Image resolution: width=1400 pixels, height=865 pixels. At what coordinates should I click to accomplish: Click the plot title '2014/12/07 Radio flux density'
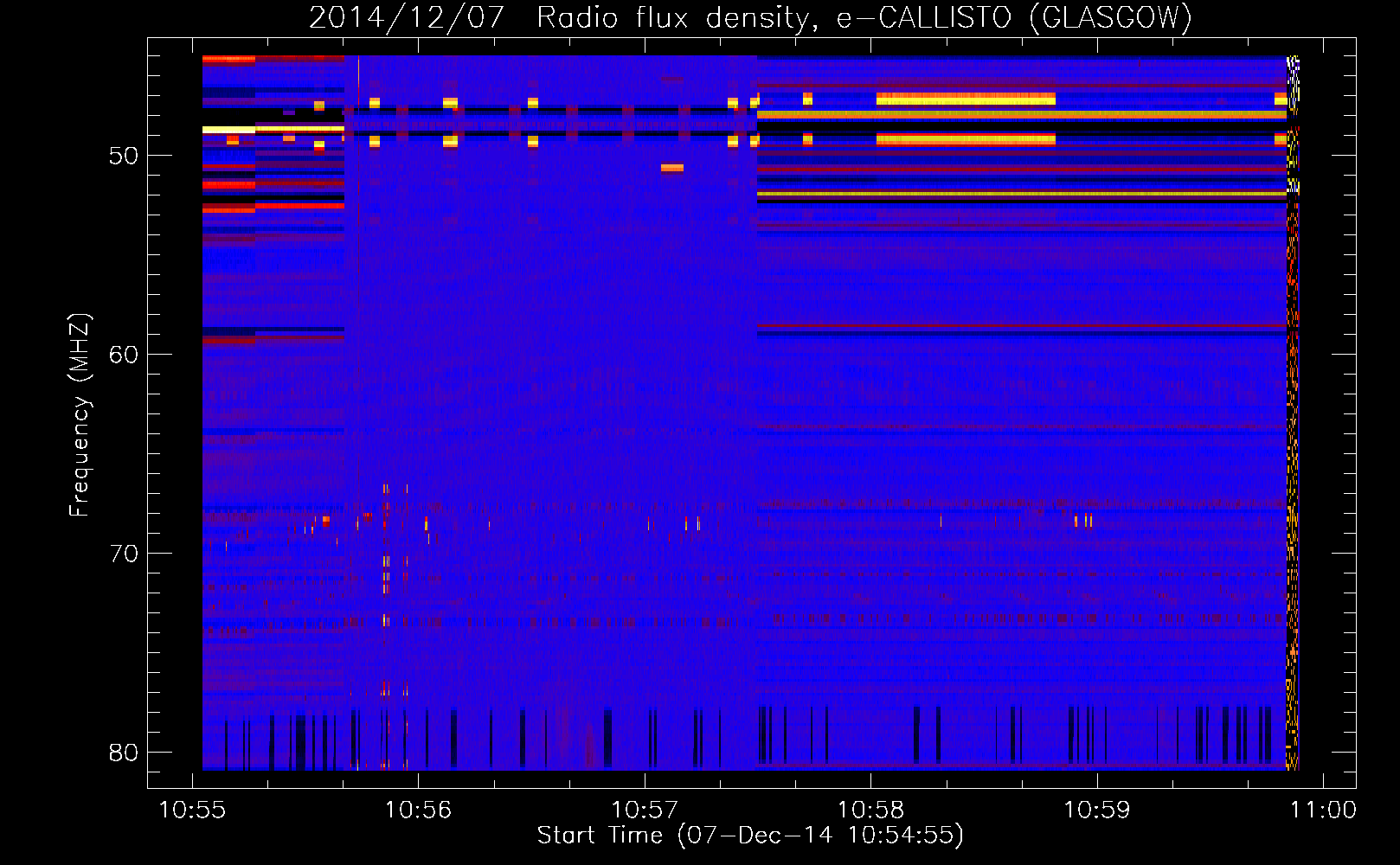[750, 17]
